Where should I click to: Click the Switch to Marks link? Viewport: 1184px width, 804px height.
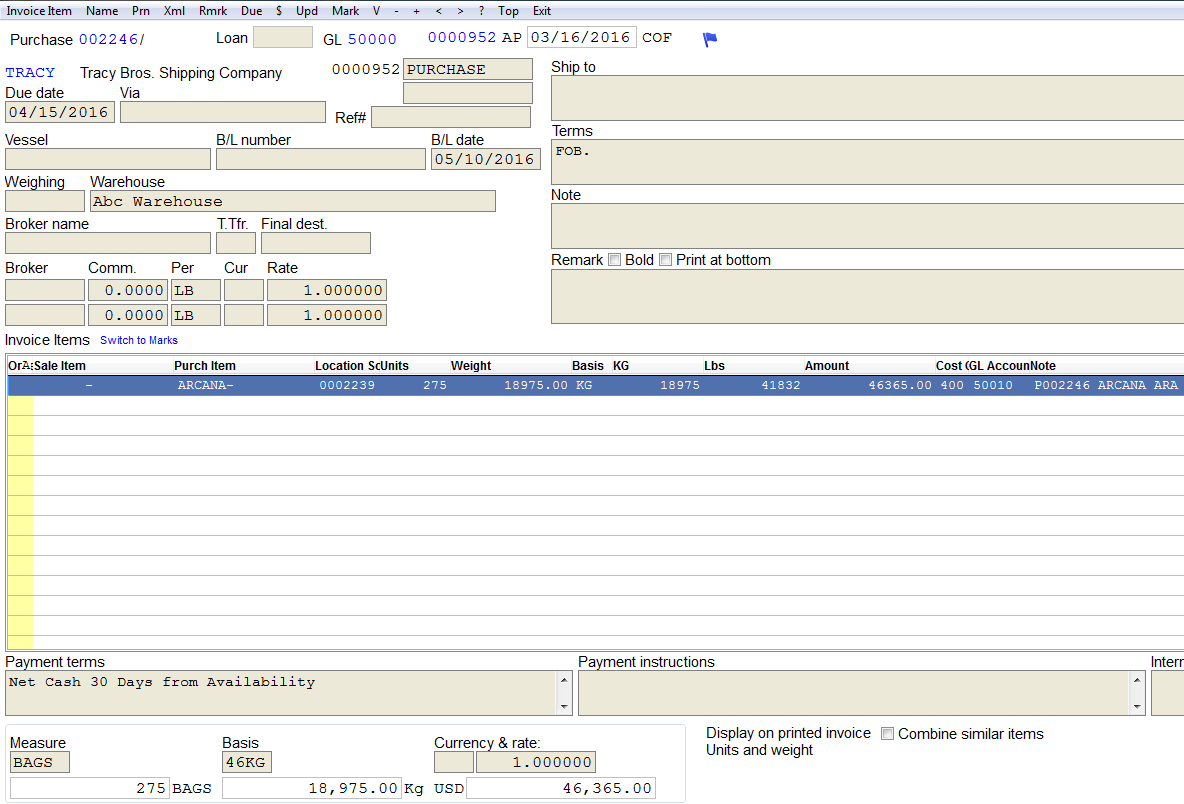pyautogui.click(x=139, y=340)
